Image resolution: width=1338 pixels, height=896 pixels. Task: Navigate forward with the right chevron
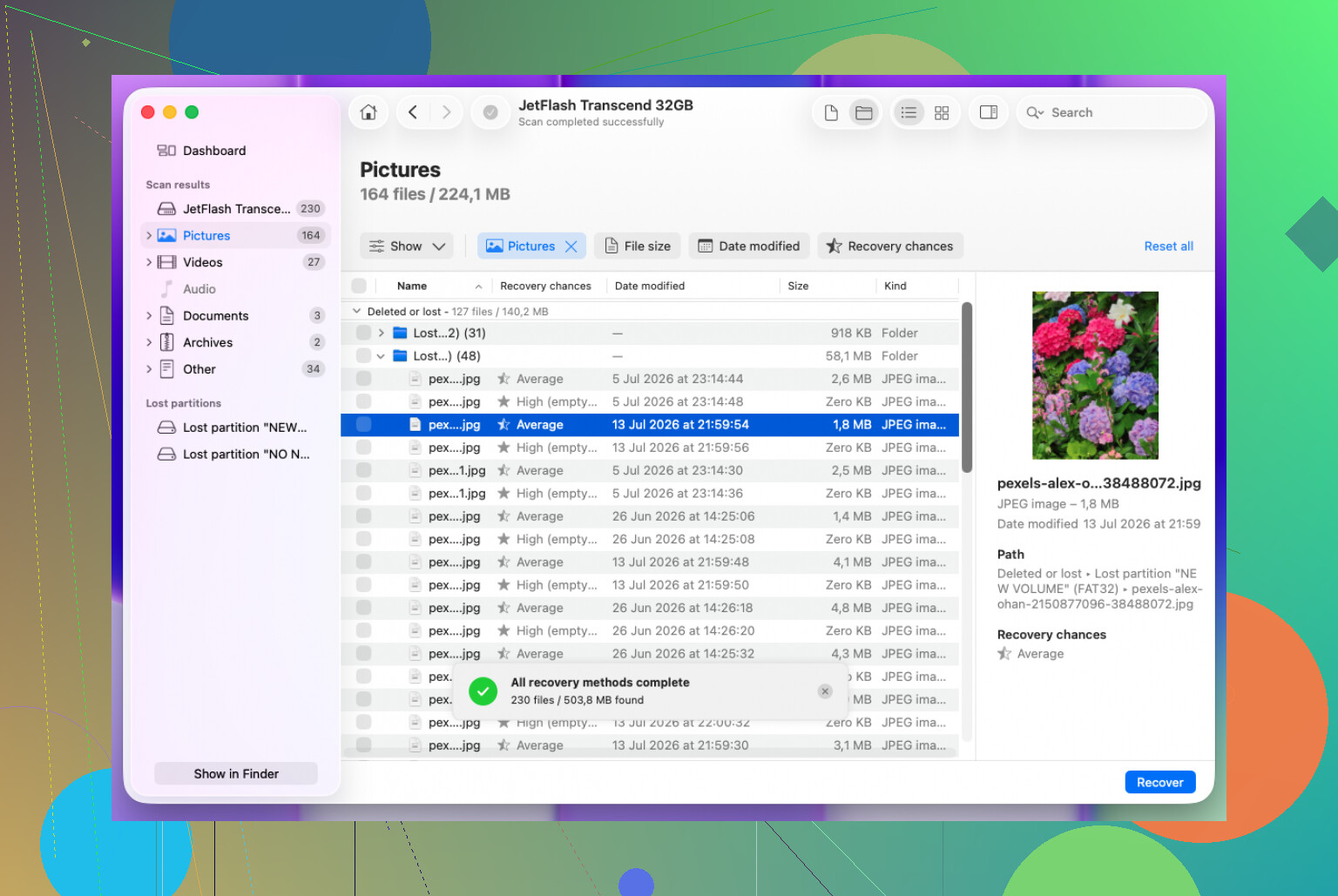click(446, 112)
